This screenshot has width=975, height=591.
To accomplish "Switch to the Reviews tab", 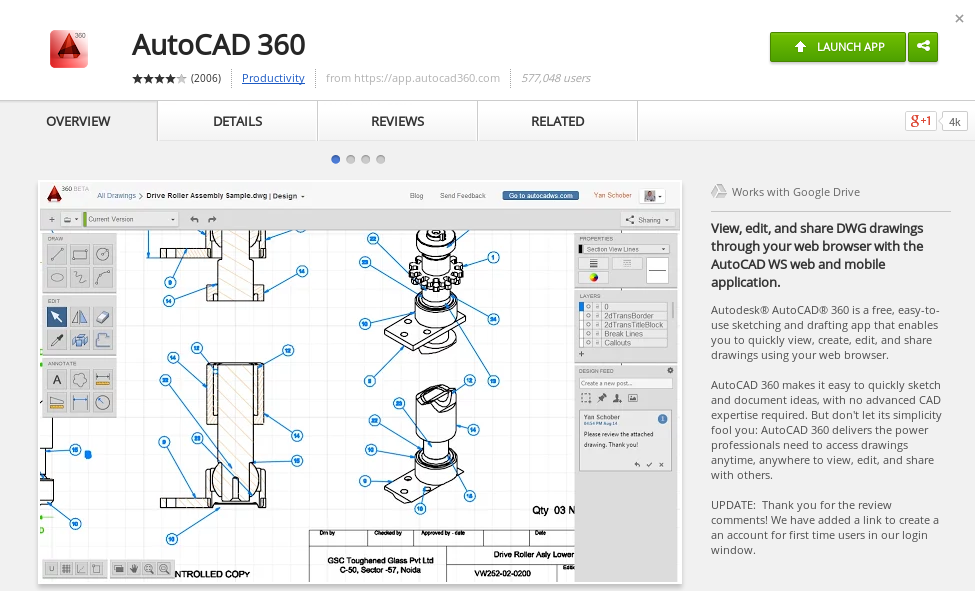I will [397, 121].
